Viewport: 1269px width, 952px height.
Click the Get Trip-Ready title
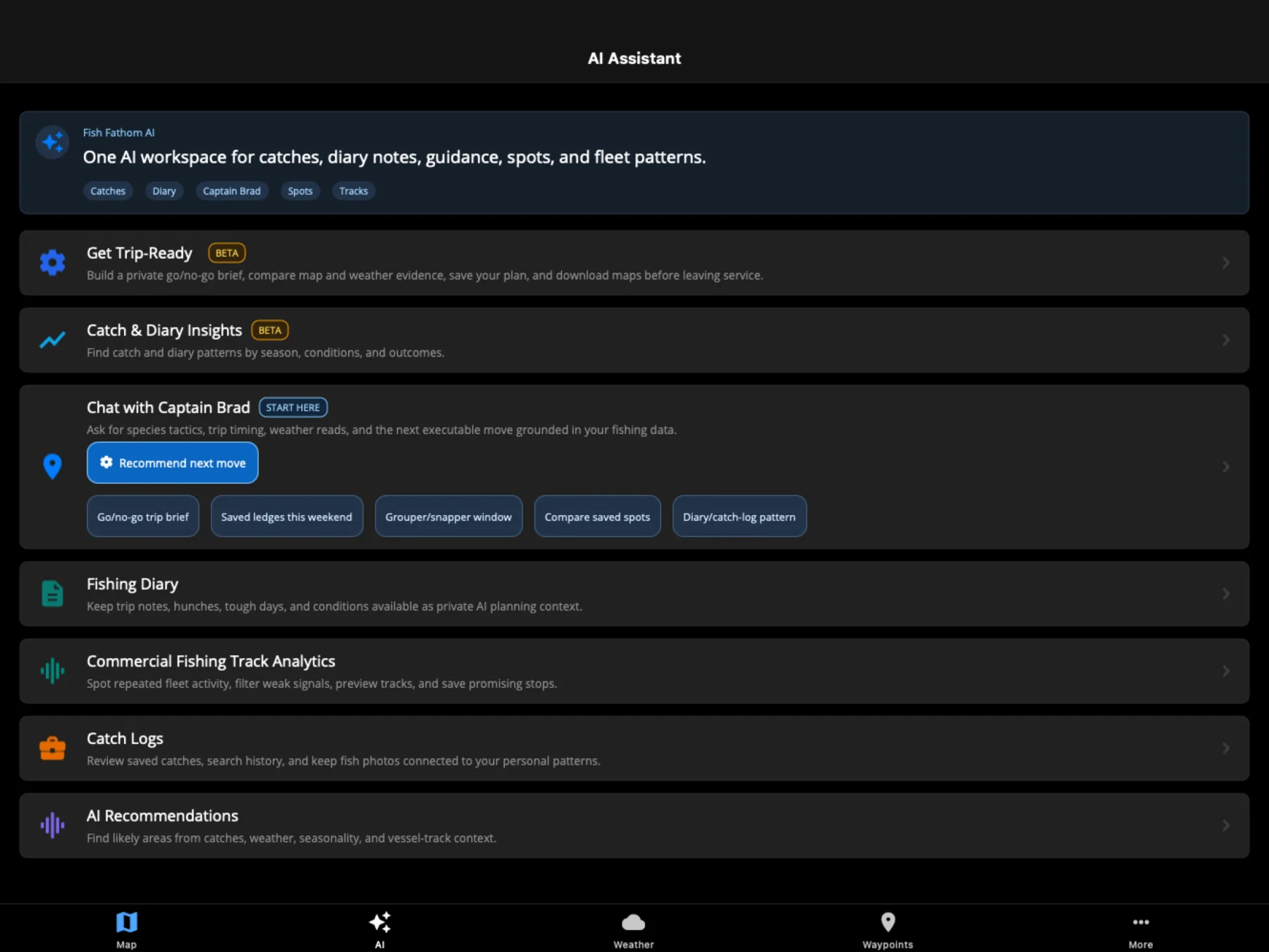pos(140,253)
